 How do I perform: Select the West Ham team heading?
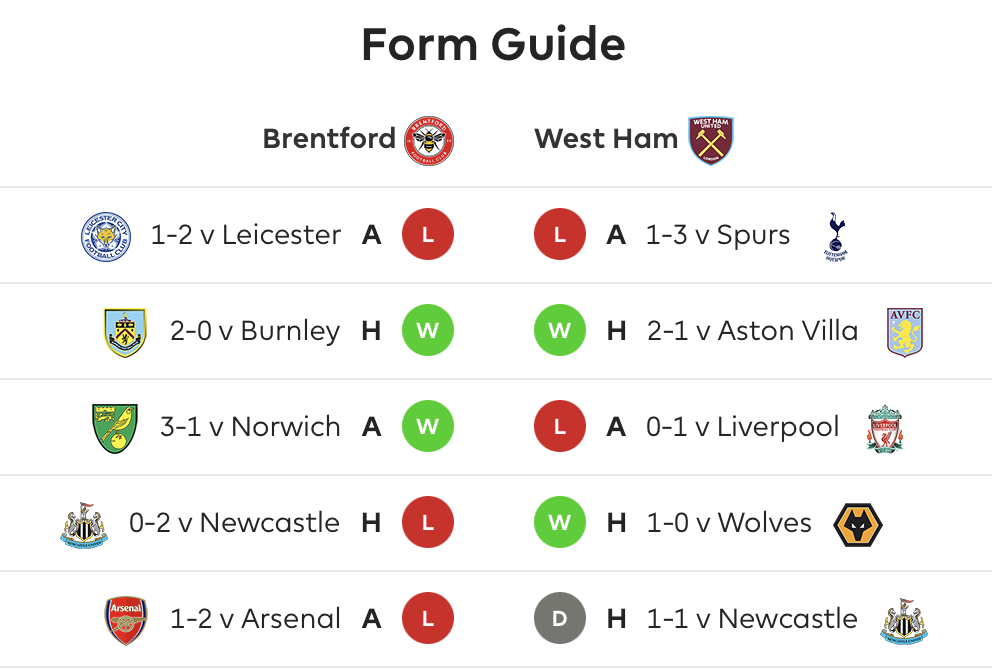coord(606,139)
